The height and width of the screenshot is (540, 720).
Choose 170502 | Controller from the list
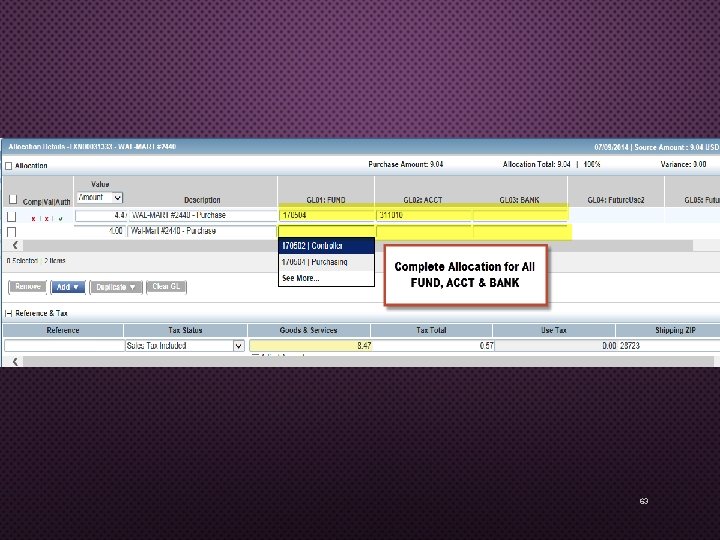(326, 246)
